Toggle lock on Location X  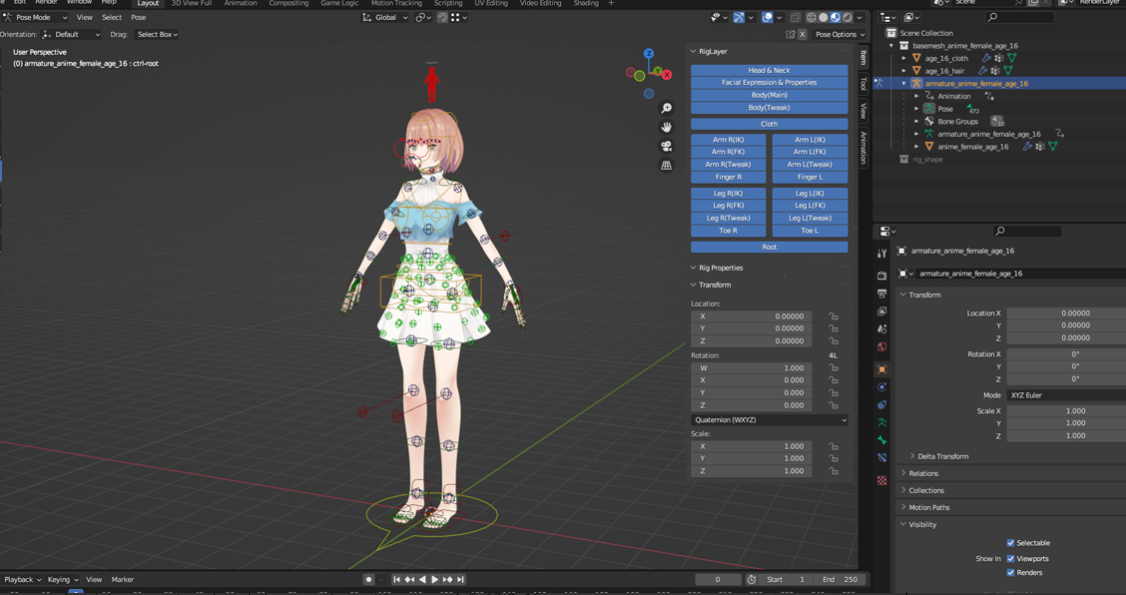833,317
